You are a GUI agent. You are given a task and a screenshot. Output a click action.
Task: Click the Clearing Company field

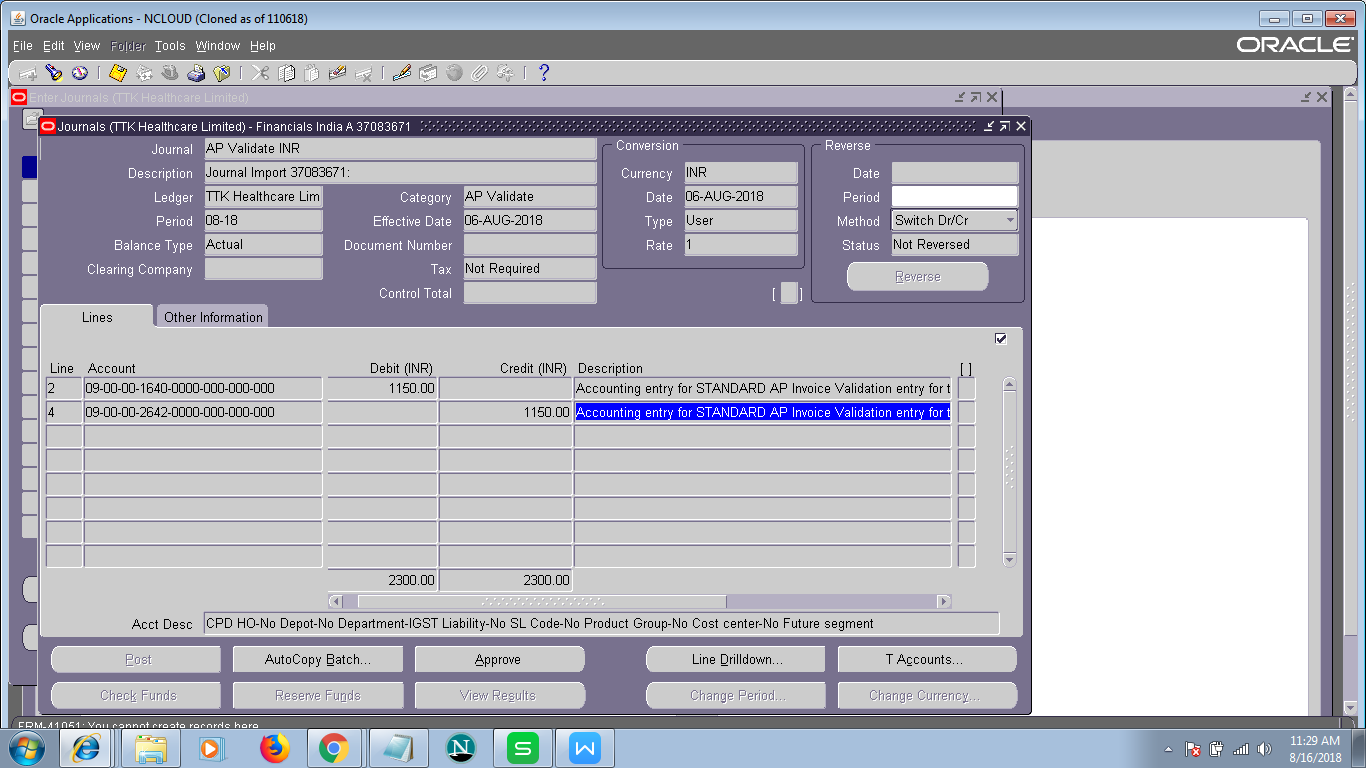pos(264,269)
